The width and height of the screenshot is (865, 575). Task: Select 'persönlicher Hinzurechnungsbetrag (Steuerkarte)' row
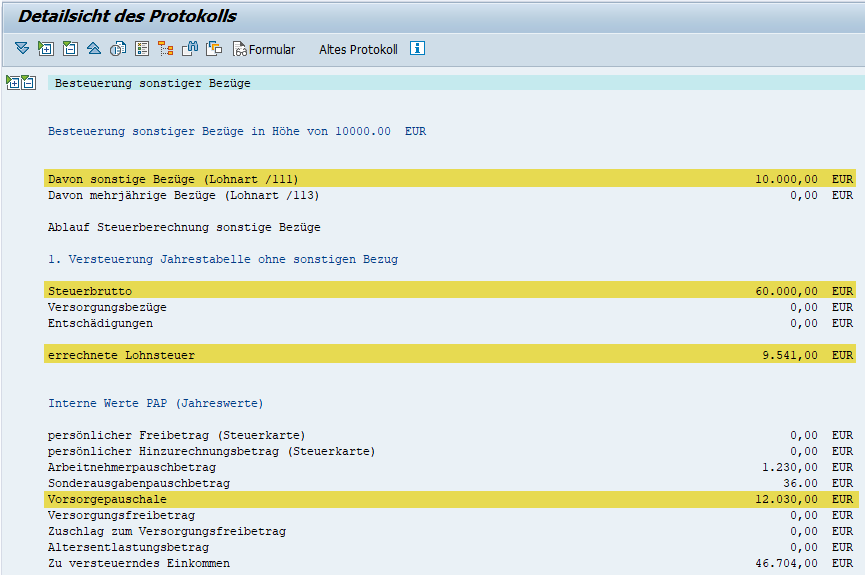pos(450,451)
